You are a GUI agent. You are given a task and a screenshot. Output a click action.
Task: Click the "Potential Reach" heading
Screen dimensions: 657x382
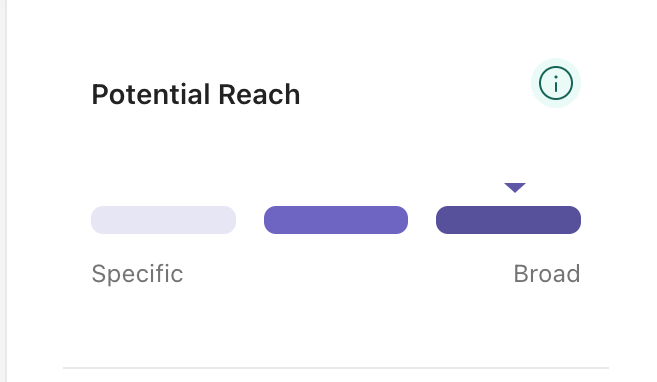196,94
